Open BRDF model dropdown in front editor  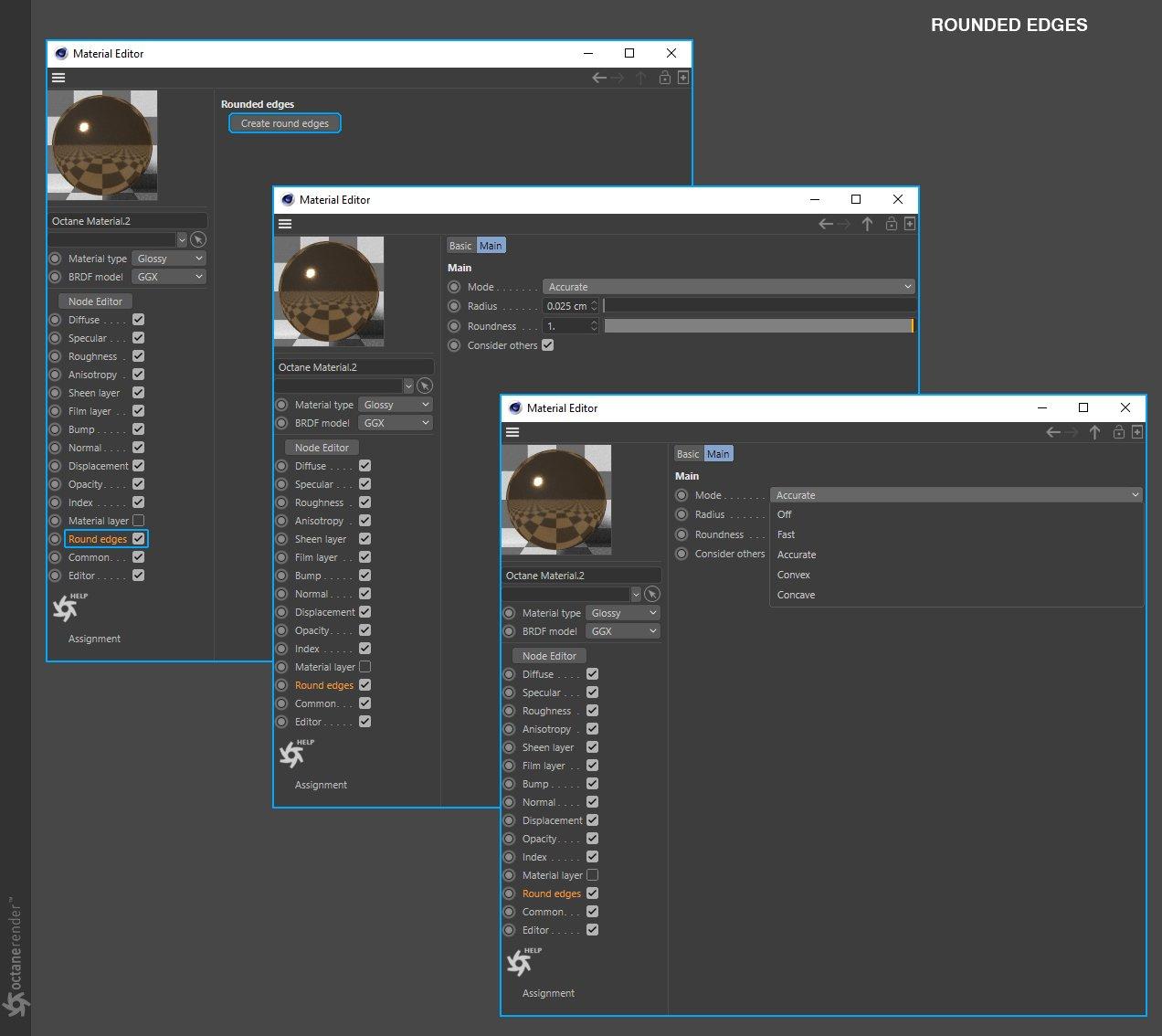623,631
